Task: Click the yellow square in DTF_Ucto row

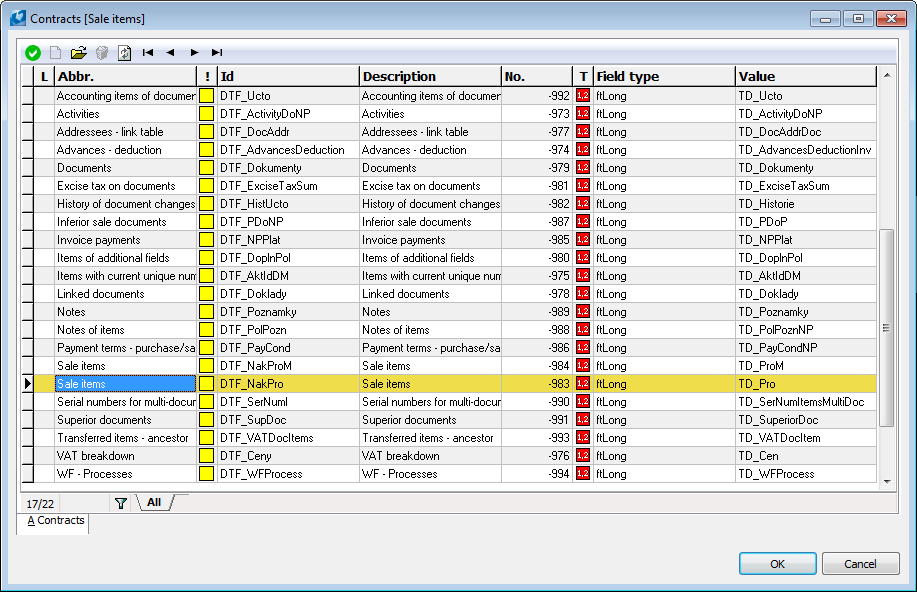Action: coord(206,96)
